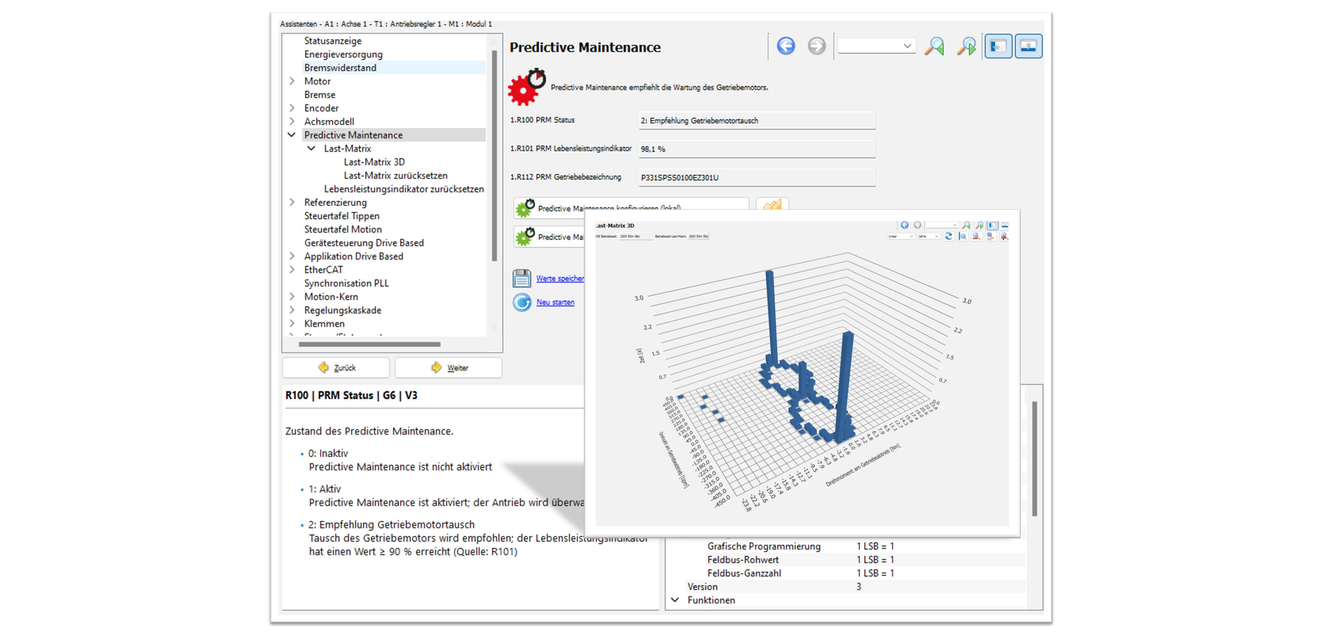1320x636 pixels.
Task: Open the Neu starten link
Action: pos(555,302)
